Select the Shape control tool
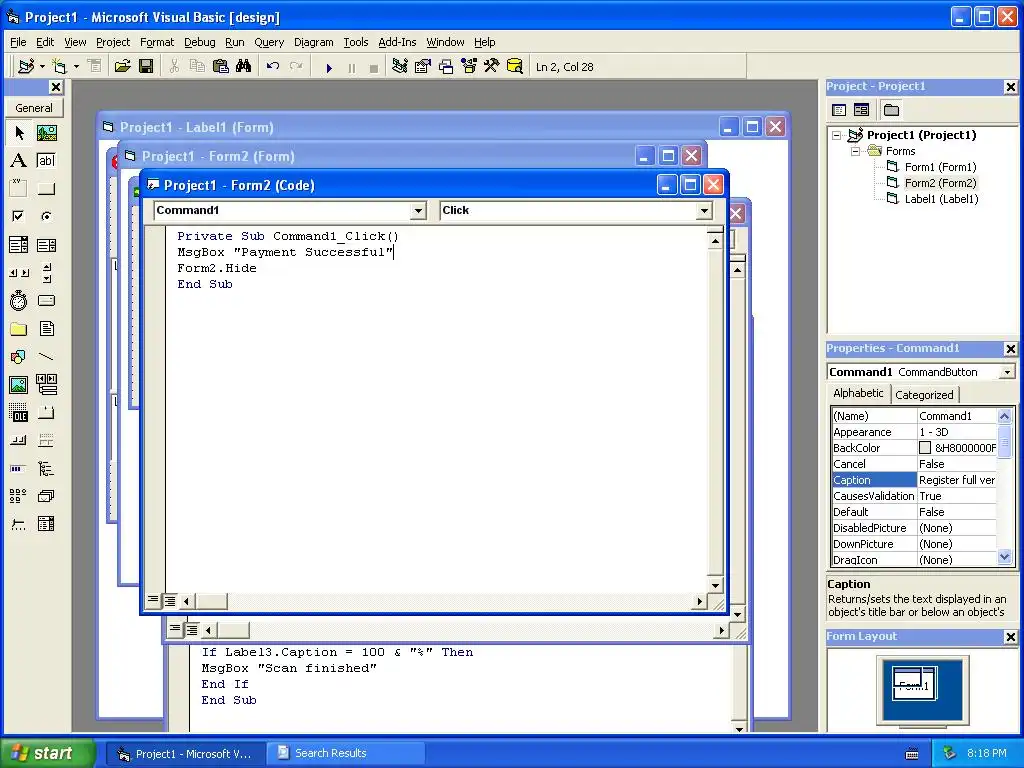 19,357
